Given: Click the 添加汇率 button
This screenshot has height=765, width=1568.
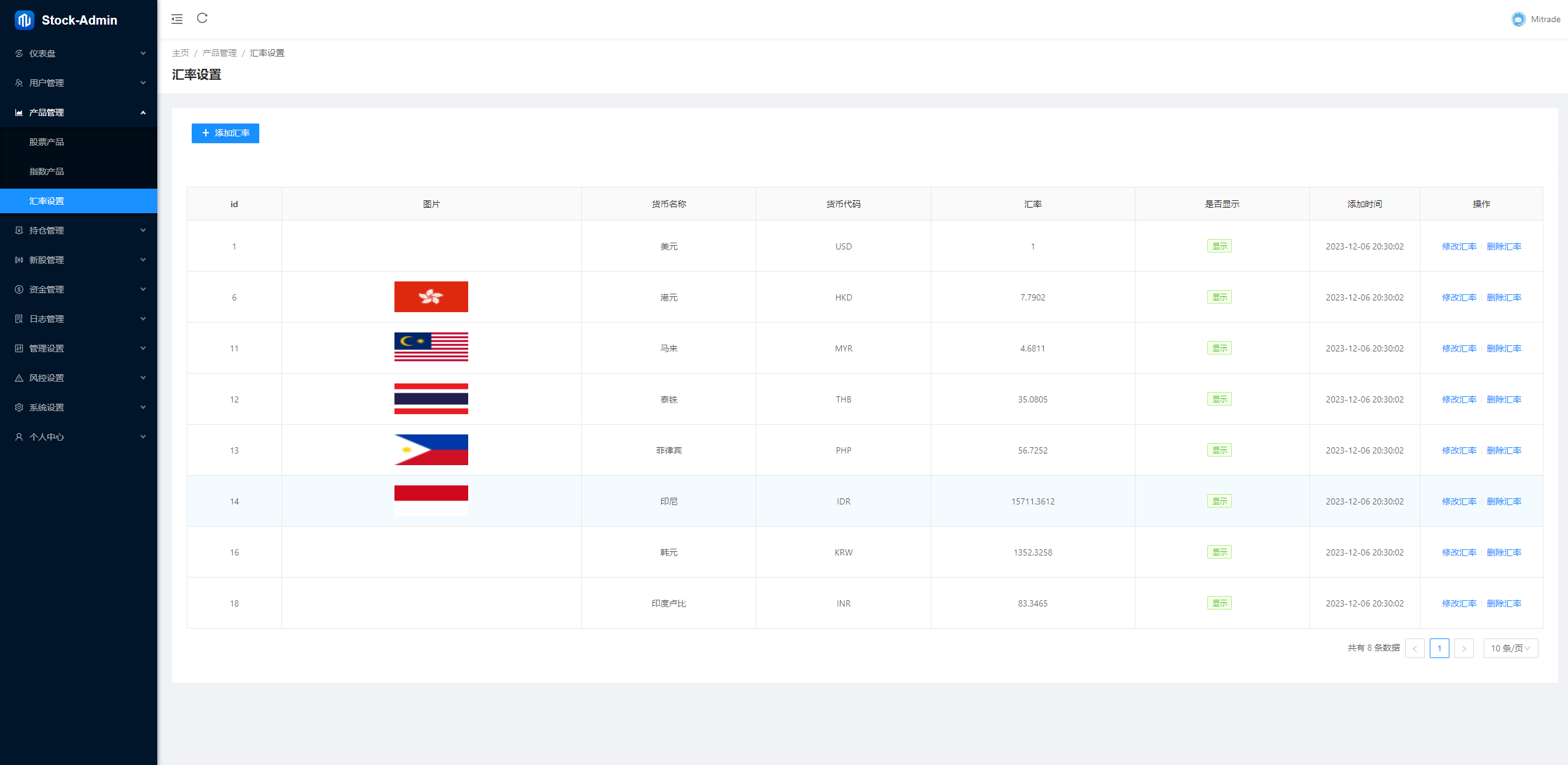Looking at the screenshot, I should click(225, 133).
